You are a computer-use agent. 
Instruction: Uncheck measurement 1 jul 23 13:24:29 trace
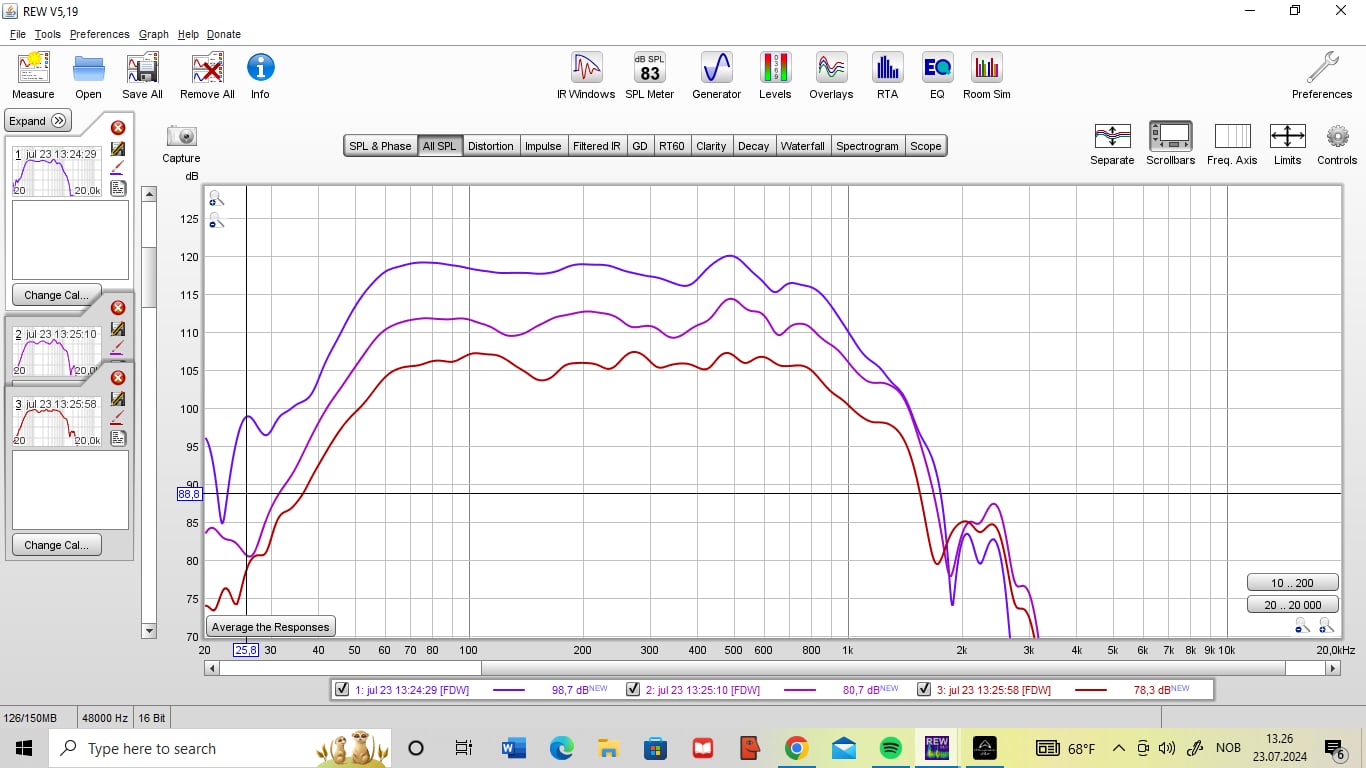pos(343,689)
